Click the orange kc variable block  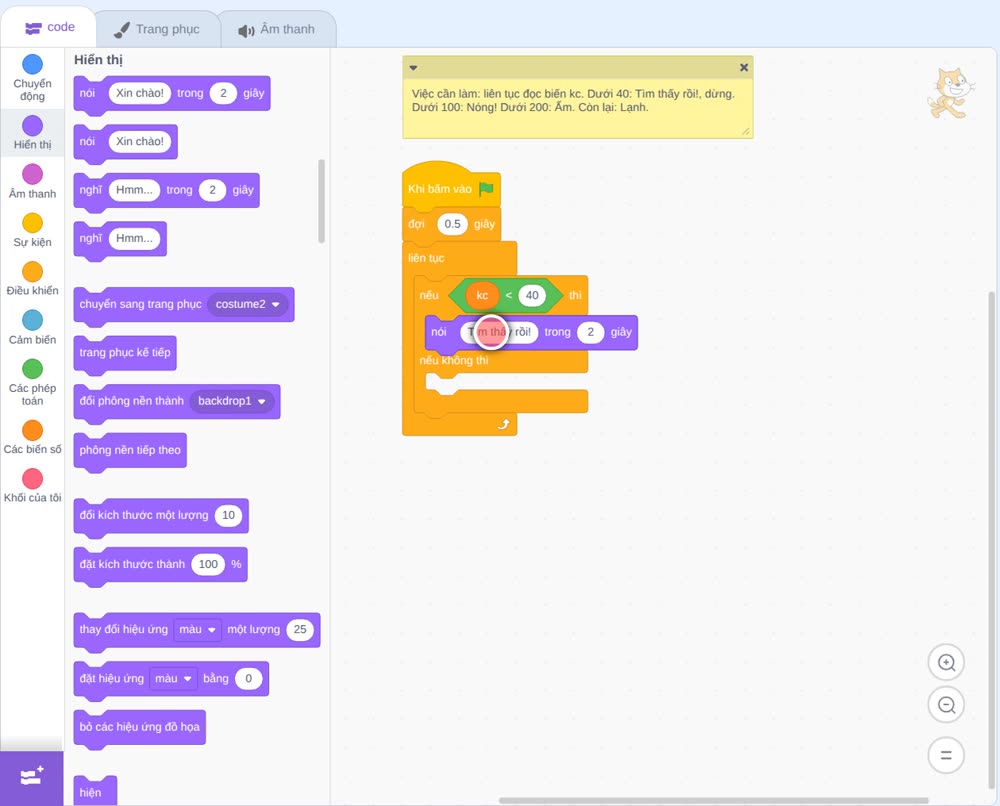(482, 295)
